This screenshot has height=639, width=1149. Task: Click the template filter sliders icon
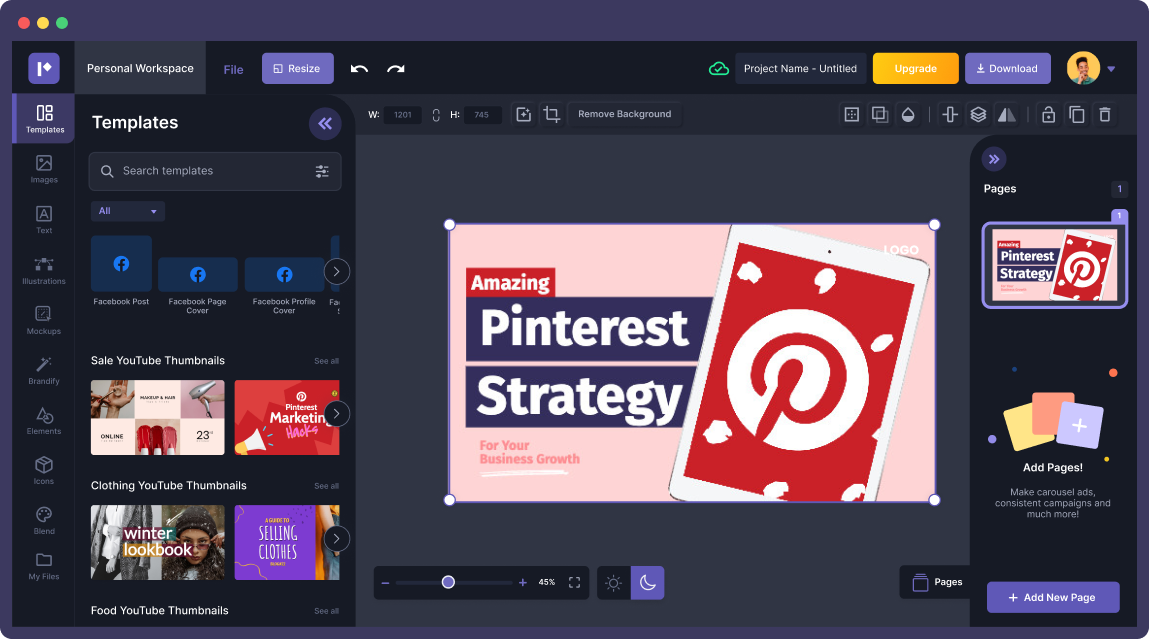click(322, 171)
